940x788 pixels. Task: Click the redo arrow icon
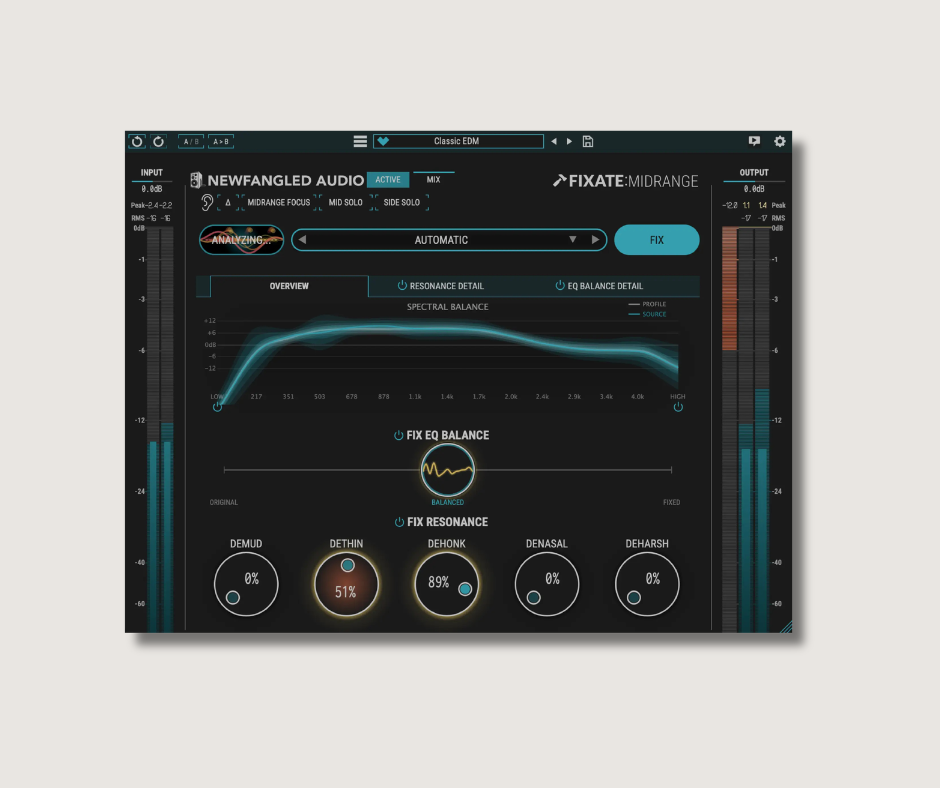[x=158, y=142]
